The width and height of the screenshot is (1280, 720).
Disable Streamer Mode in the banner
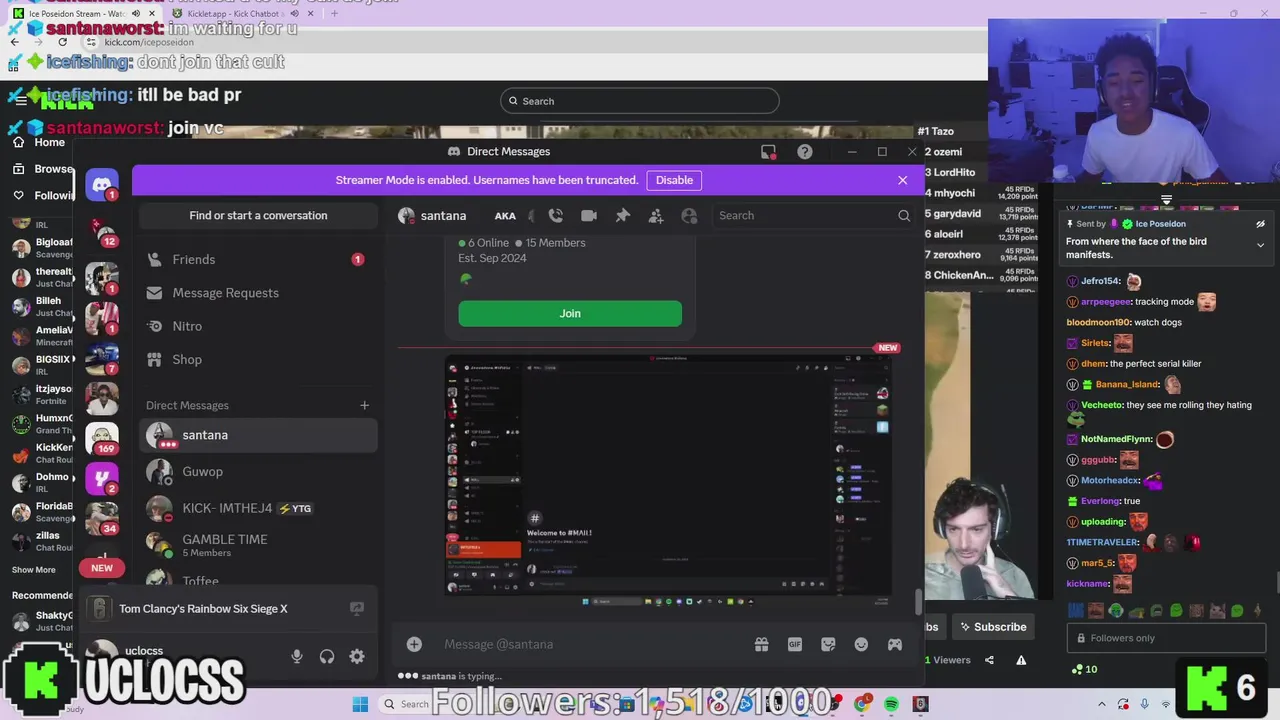click(x=674, y=180)
